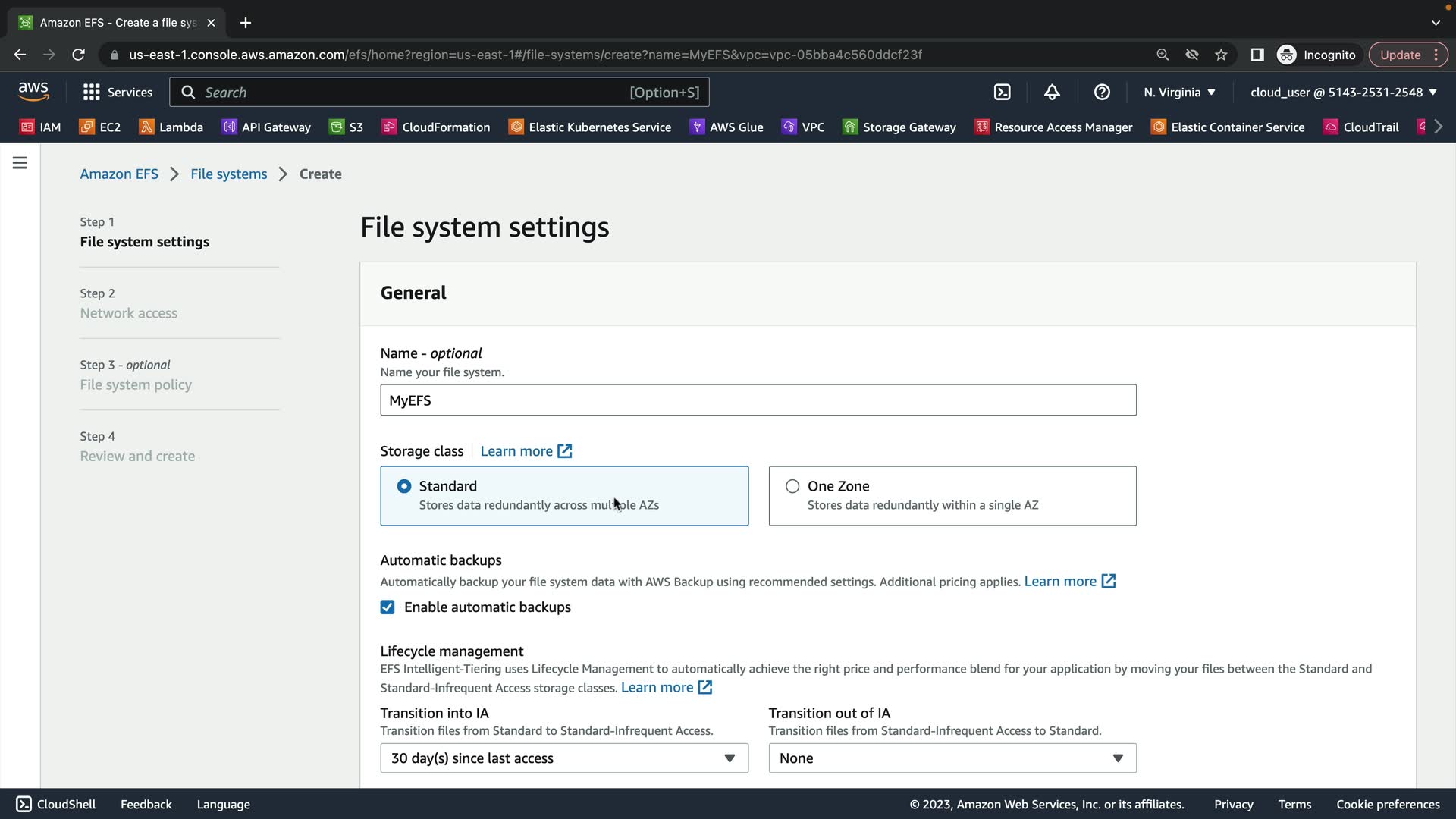Image resolution: width=1456 pixels, height=819 pixels.
Task: Click the help question mark icon
Action: tap(1102, 93)
